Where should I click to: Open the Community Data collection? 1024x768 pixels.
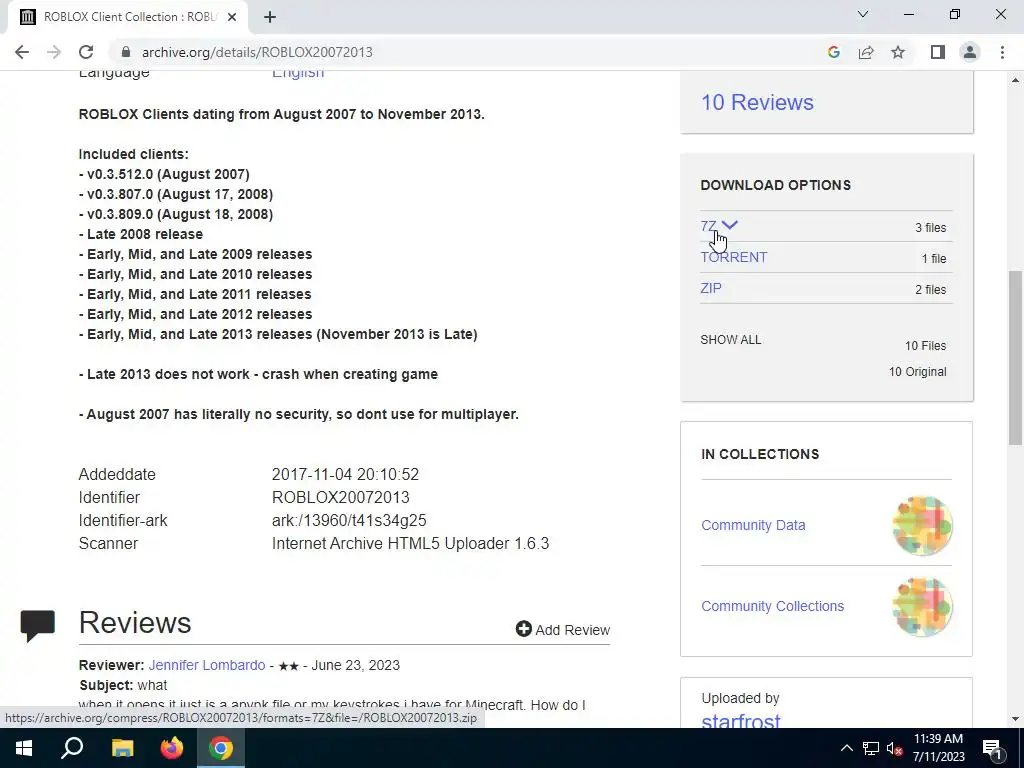point(753,525)
